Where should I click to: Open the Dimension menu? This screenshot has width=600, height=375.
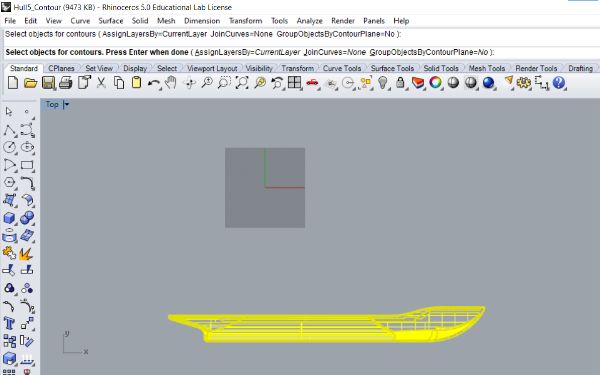click(x=202, y=21)
